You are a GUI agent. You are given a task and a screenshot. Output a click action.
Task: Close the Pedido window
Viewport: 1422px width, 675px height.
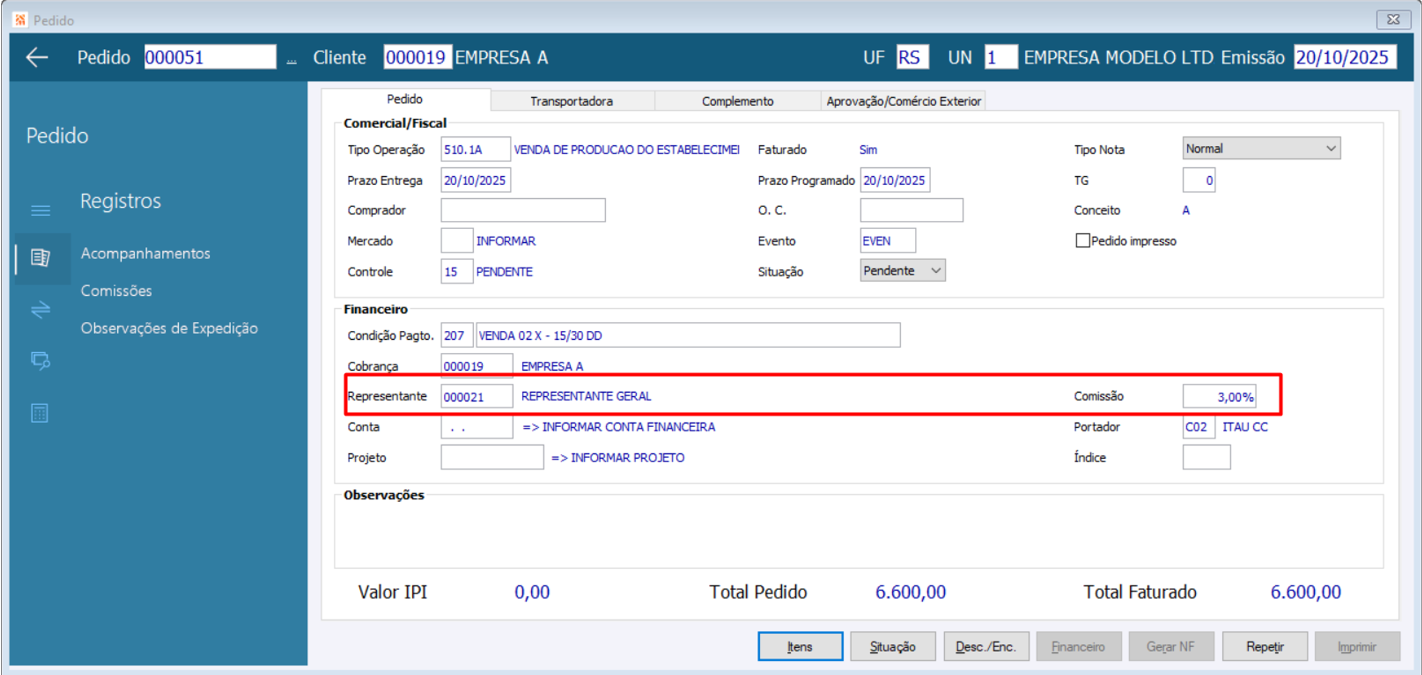[1392, 20]
